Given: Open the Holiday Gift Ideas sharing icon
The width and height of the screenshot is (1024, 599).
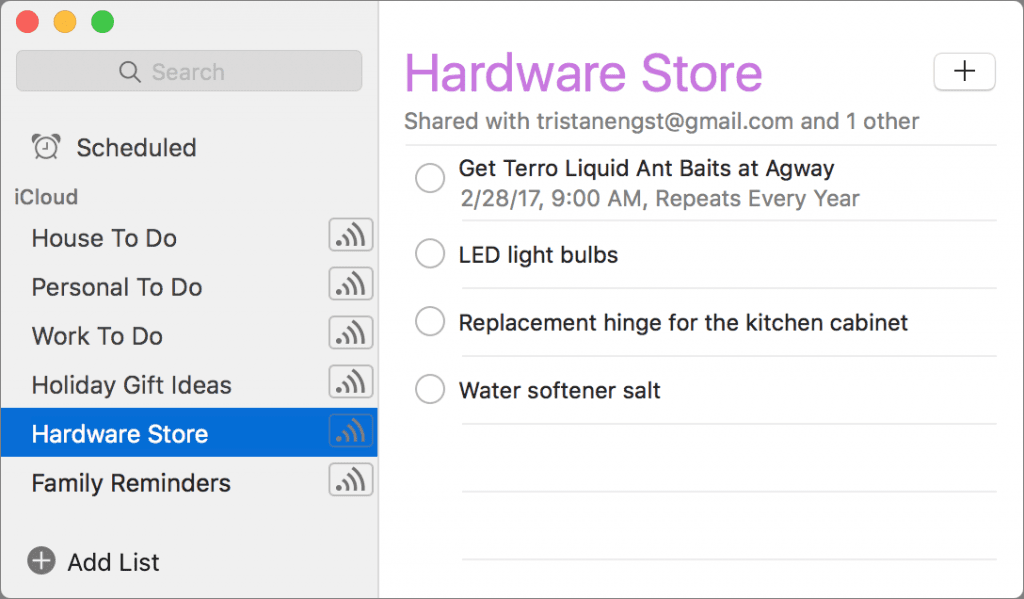Looking at the screenshot, I should [350, 383].
